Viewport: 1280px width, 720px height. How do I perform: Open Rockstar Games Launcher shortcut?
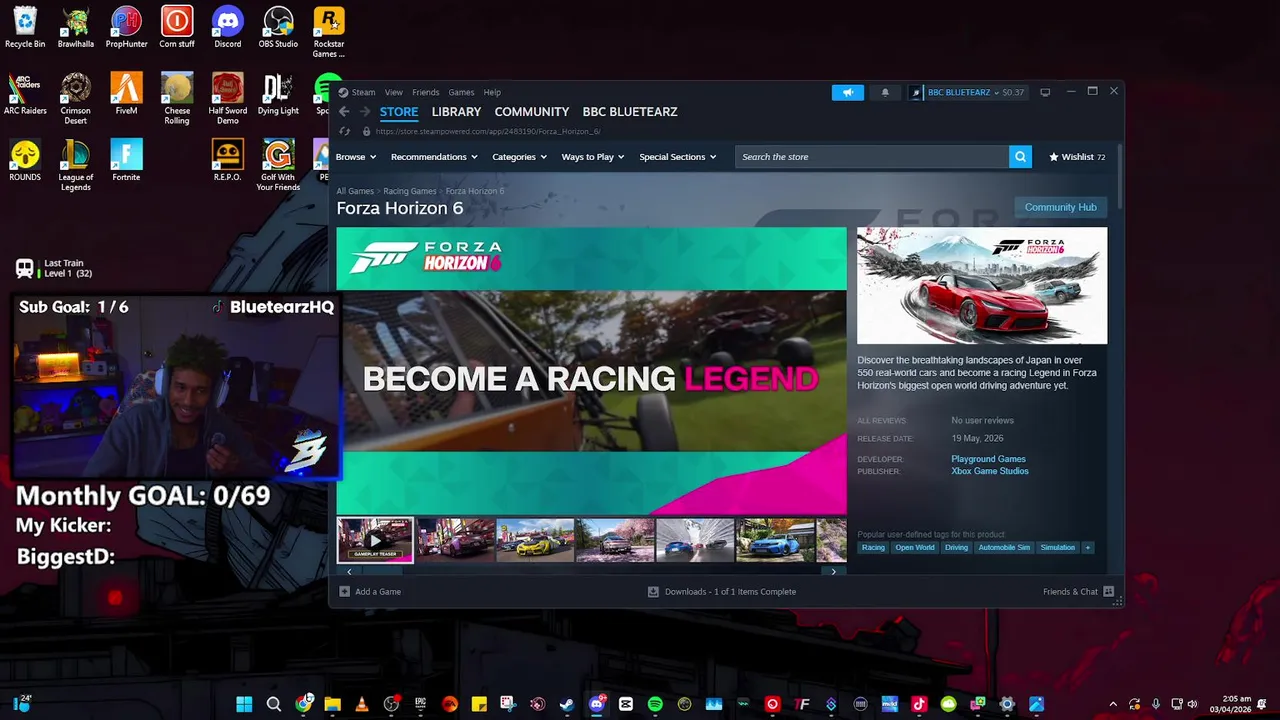pyautogui.click(x=328, y=32)
